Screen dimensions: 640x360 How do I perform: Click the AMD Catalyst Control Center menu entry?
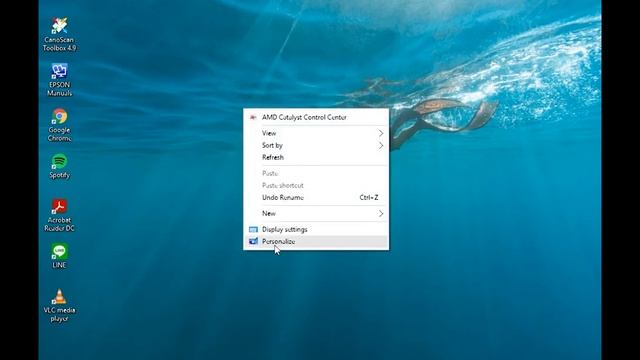point(316,117)
